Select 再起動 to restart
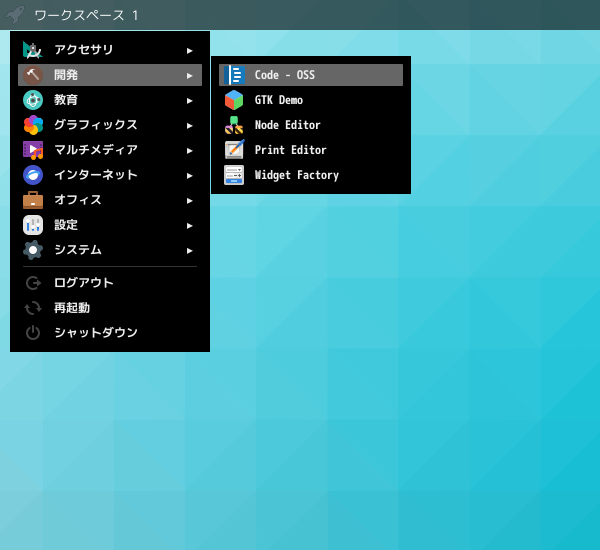Image resolution: width=600 pixels, height=550 pixels. 72,308
